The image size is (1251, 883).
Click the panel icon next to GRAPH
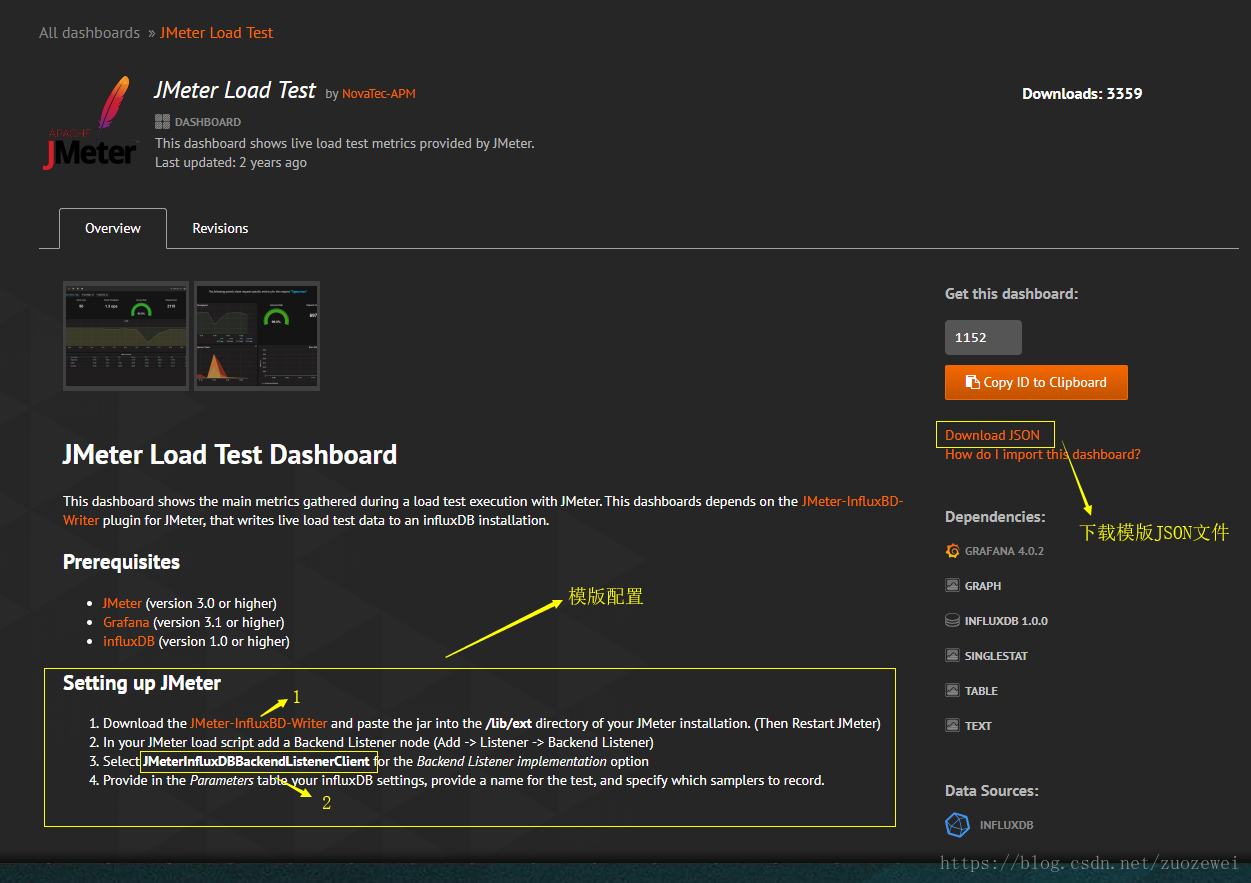coord(952,586)
